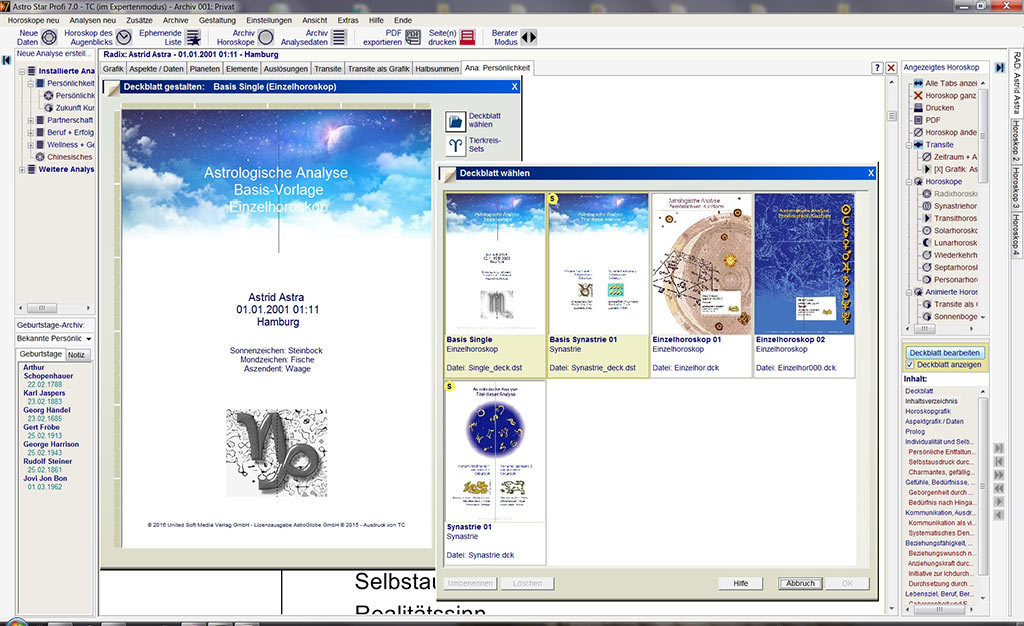This screenshot has width=1024, height=626.
Task: Click Deckblatt wählen folder icon
Action: [456, 121]
